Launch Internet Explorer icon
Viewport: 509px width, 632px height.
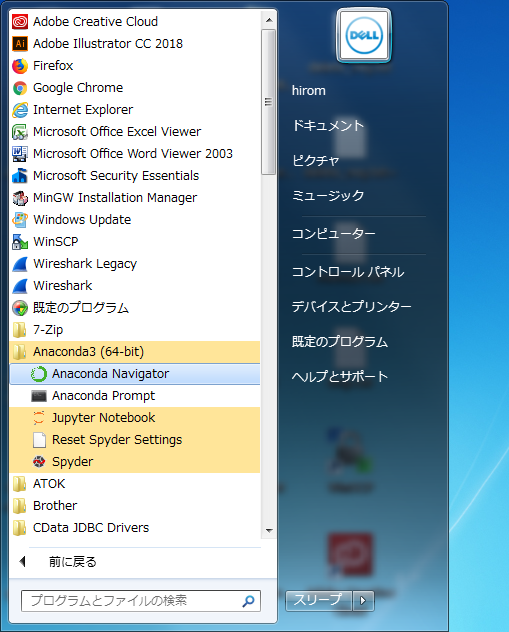[20, 110]
